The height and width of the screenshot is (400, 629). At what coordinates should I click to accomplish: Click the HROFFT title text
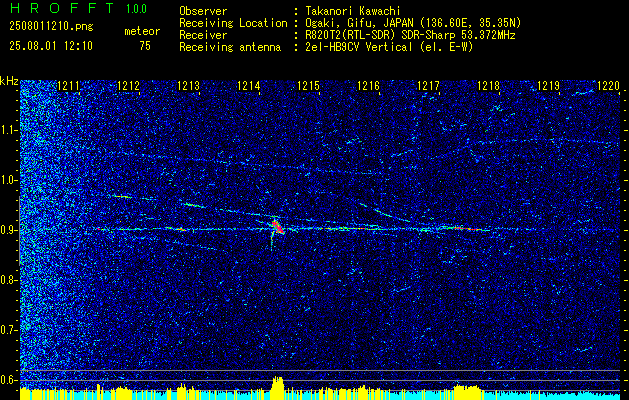[62, 8]
